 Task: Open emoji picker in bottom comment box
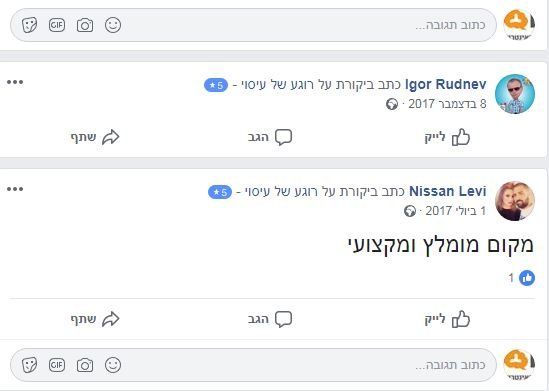tap(113, 365)
